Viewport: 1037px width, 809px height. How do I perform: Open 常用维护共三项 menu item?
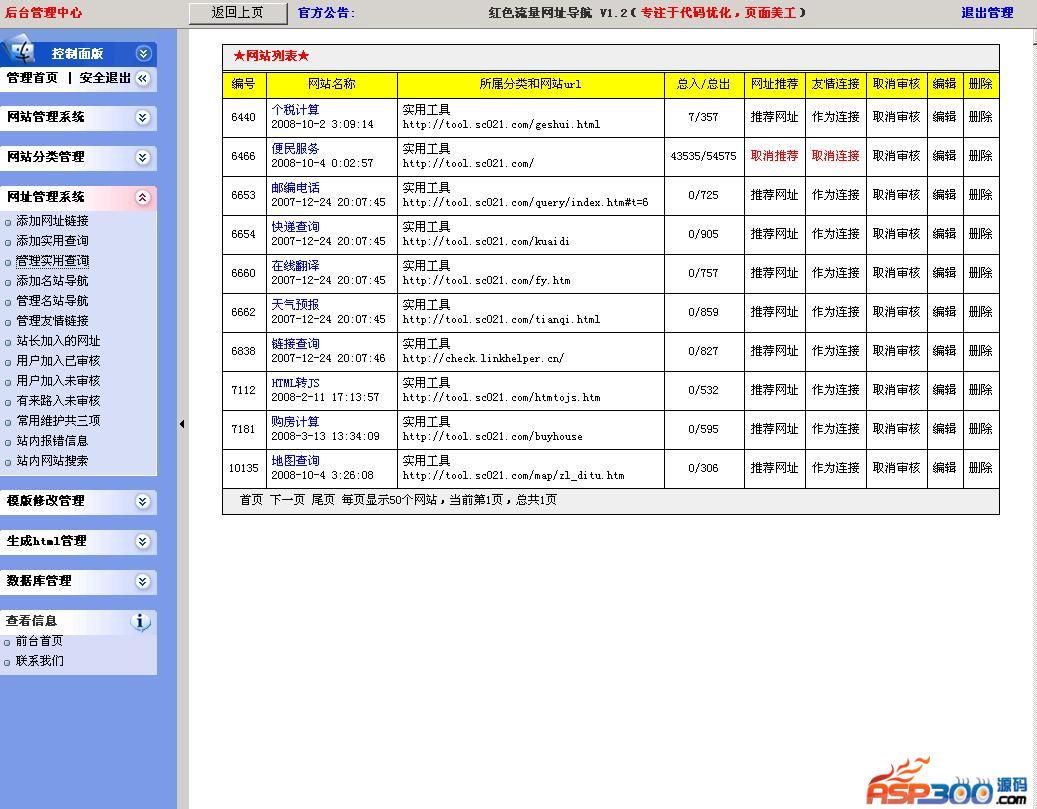58,421
